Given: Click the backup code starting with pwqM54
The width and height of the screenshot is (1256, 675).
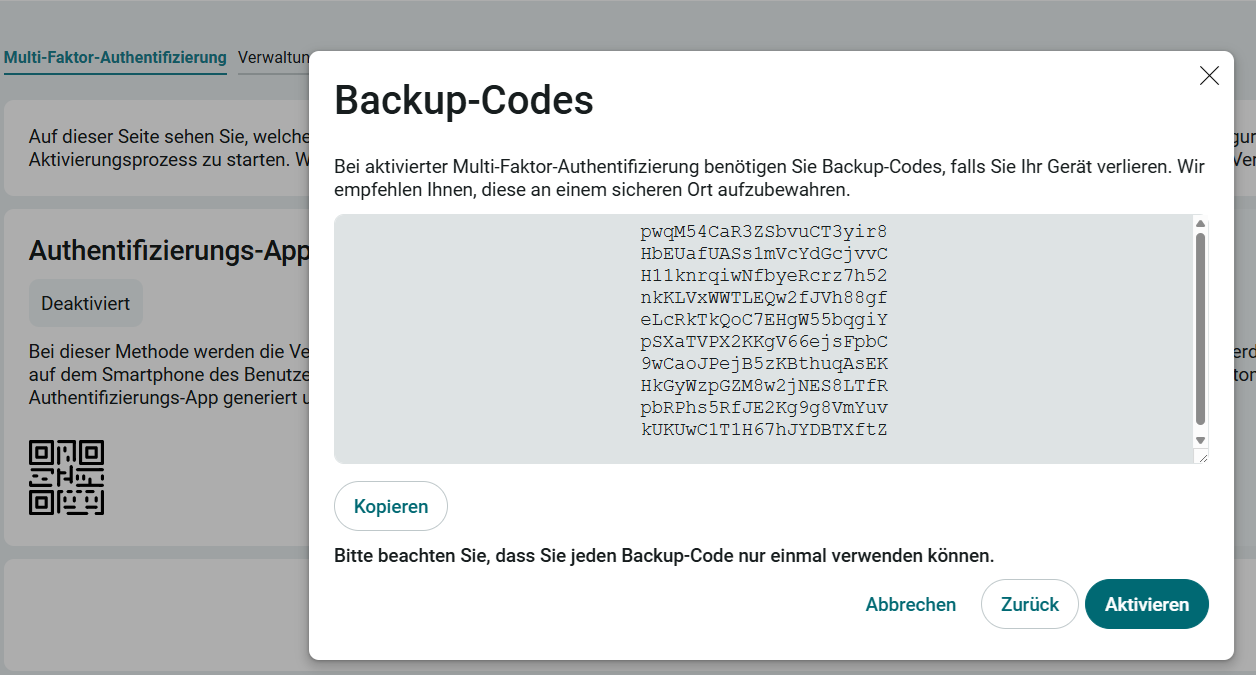Looking at the screenshot, I should [x=764, y=232].
